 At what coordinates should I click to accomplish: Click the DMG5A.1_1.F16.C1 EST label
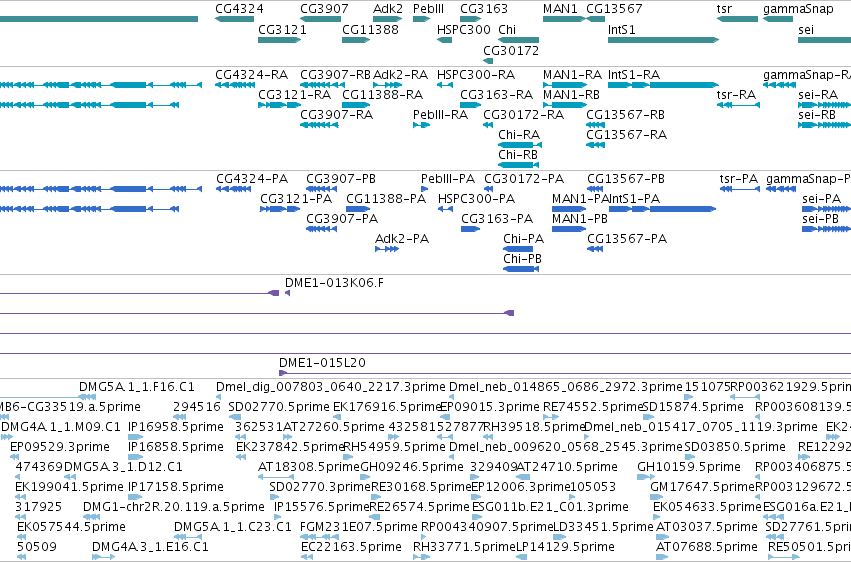coord(137,387)
